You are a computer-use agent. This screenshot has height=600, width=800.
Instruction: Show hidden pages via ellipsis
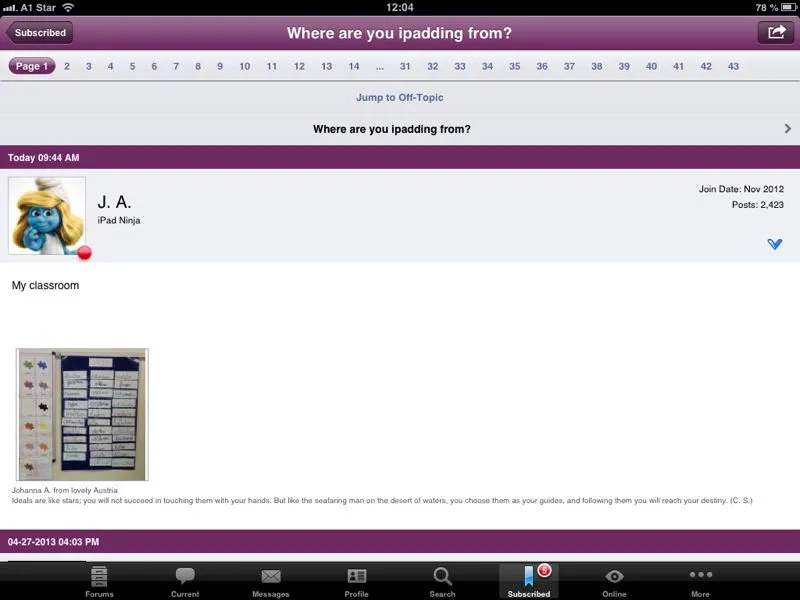(x=379, y=67)
